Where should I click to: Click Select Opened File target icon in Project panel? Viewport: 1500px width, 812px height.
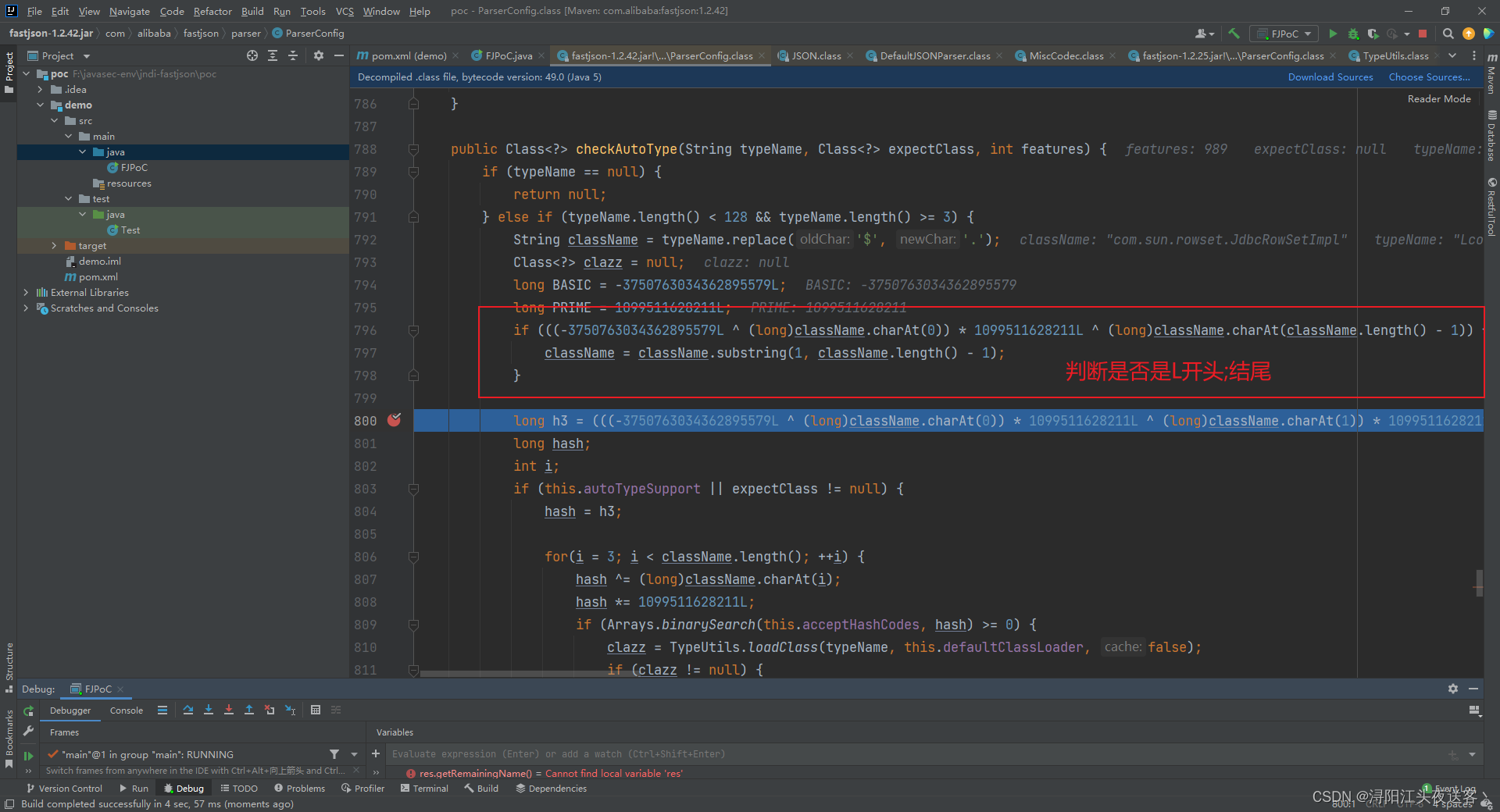[252, 55]
